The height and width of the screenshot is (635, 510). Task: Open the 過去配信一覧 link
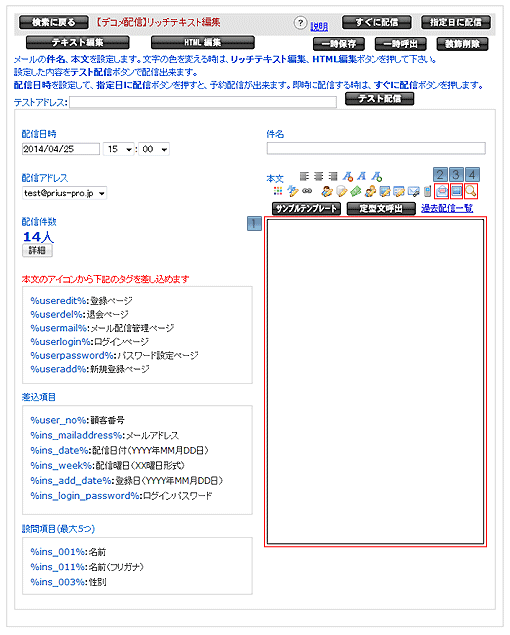click(447, 209)
